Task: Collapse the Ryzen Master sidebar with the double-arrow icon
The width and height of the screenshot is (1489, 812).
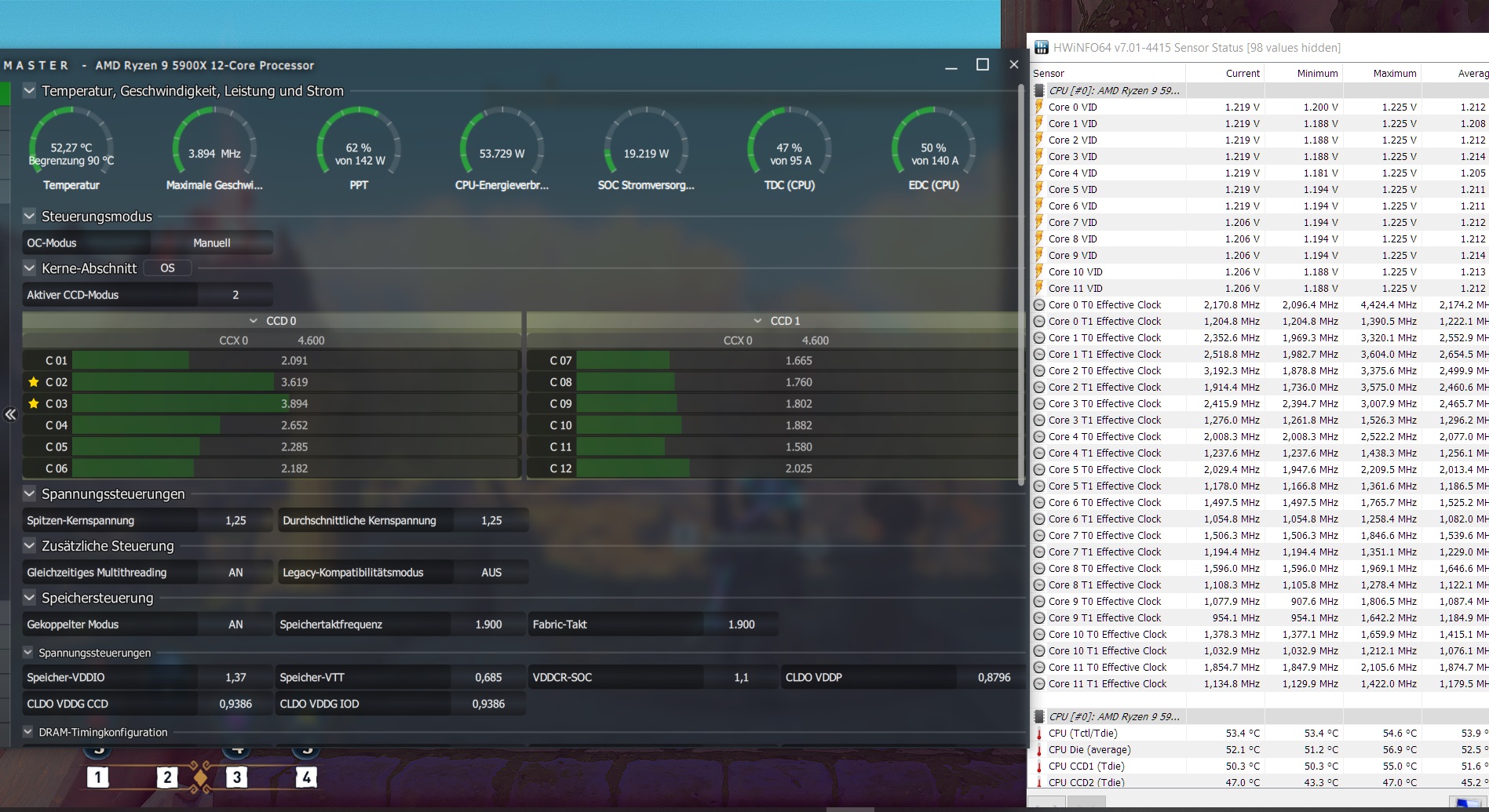Action: (10, 414)
